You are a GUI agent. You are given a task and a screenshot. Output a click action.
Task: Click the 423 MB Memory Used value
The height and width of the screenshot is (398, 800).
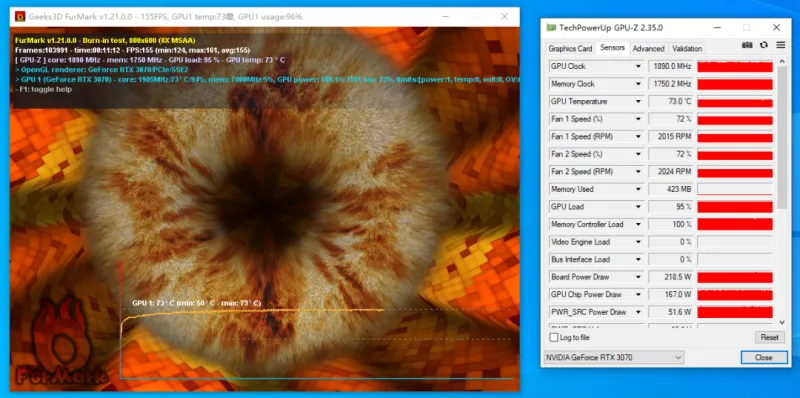pos(670,189)
